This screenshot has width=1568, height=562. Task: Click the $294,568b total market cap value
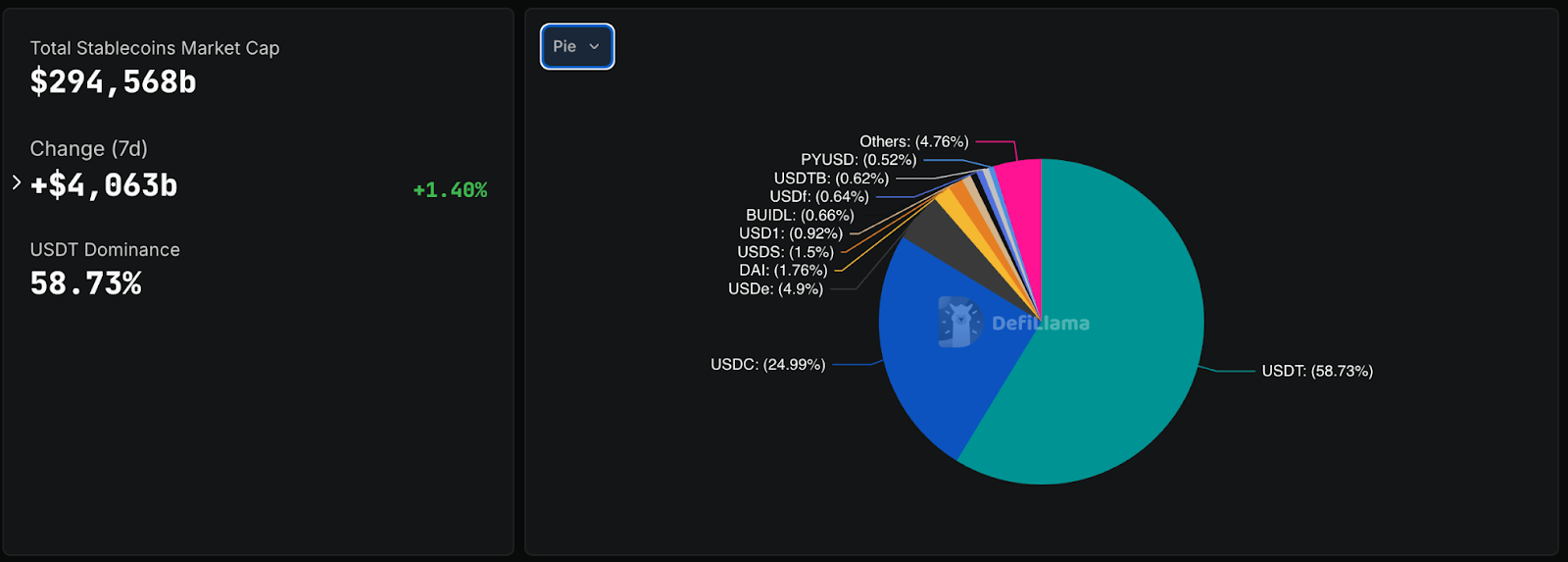(x=114, y=82)
